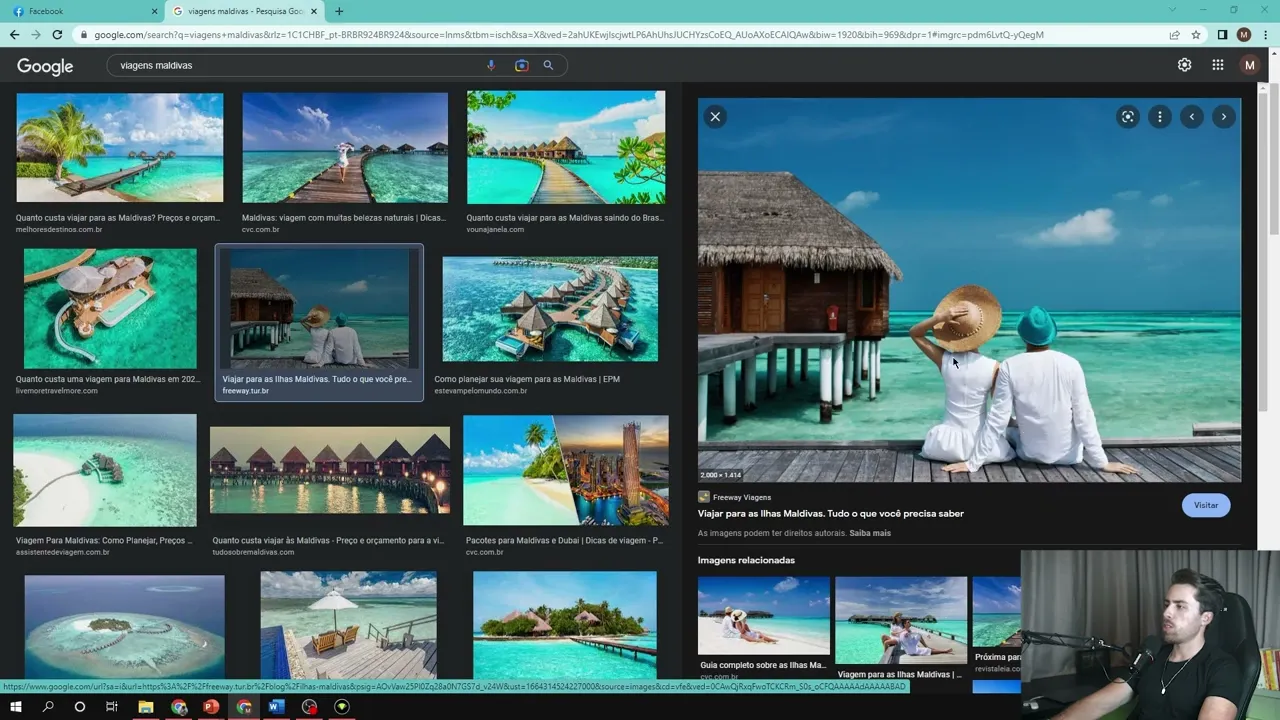Image resolution: width=1280 pixels, height=720 pixels.
Task: Click 'Como planejar sua viagem para as Maldivas' caption
Action: coord(527,380)
